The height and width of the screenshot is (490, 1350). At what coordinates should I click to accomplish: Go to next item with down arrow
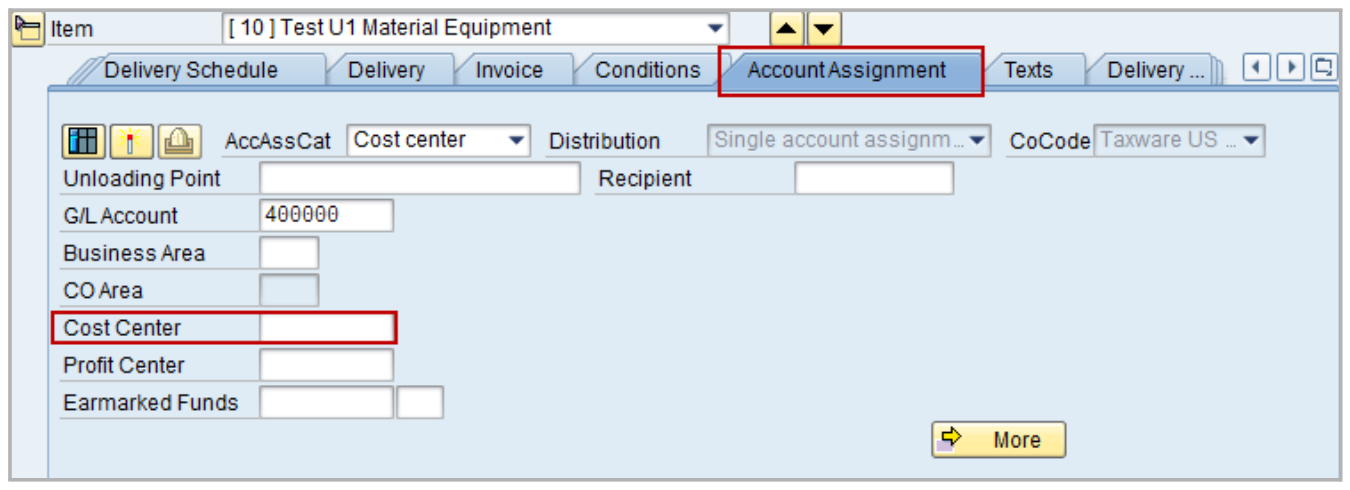[824, 29]
